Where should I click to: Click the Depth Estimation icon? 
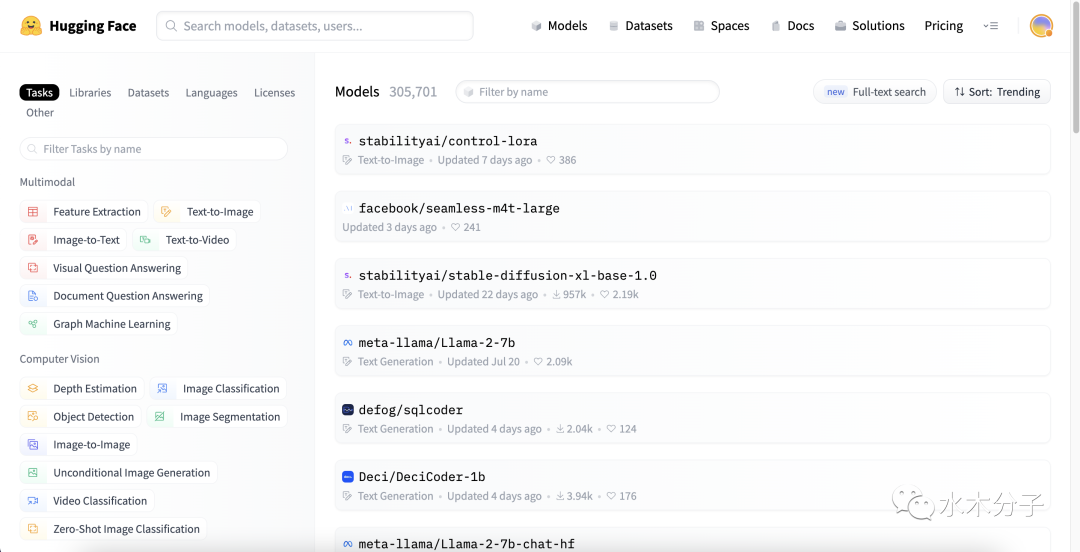[33, 389]
